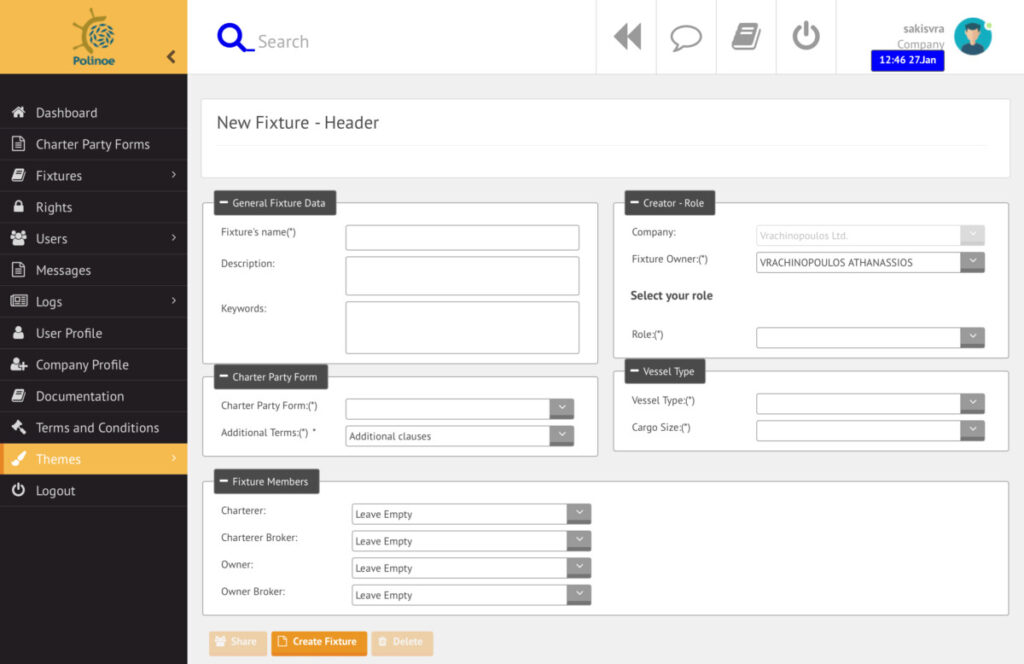Go to Terms and Conditions in sidebar
Viewport: 1024px width, 664px height.
[97, 427]
